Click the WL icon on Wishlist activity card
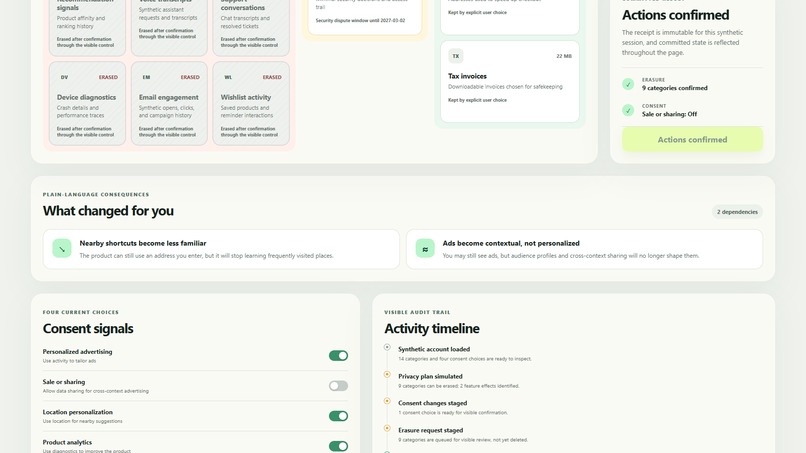This screenshot has width=806, height=453. [228, 77]
